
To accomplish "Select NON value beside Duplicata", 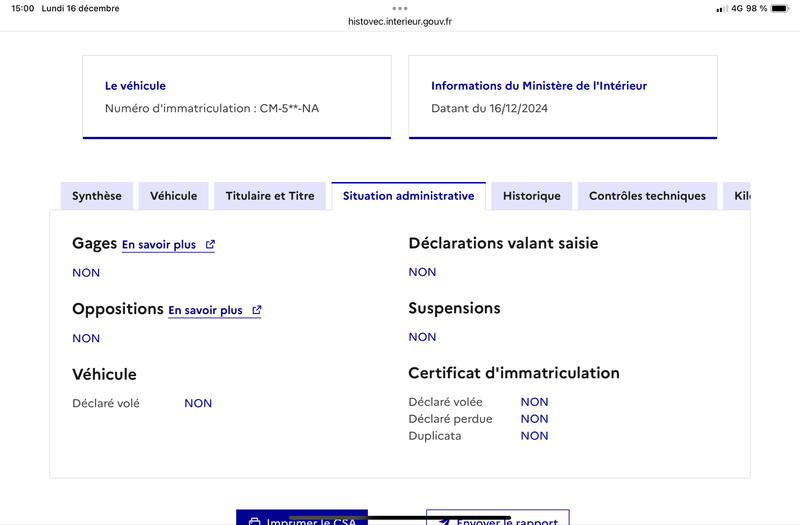I will (x=534, y=436).
